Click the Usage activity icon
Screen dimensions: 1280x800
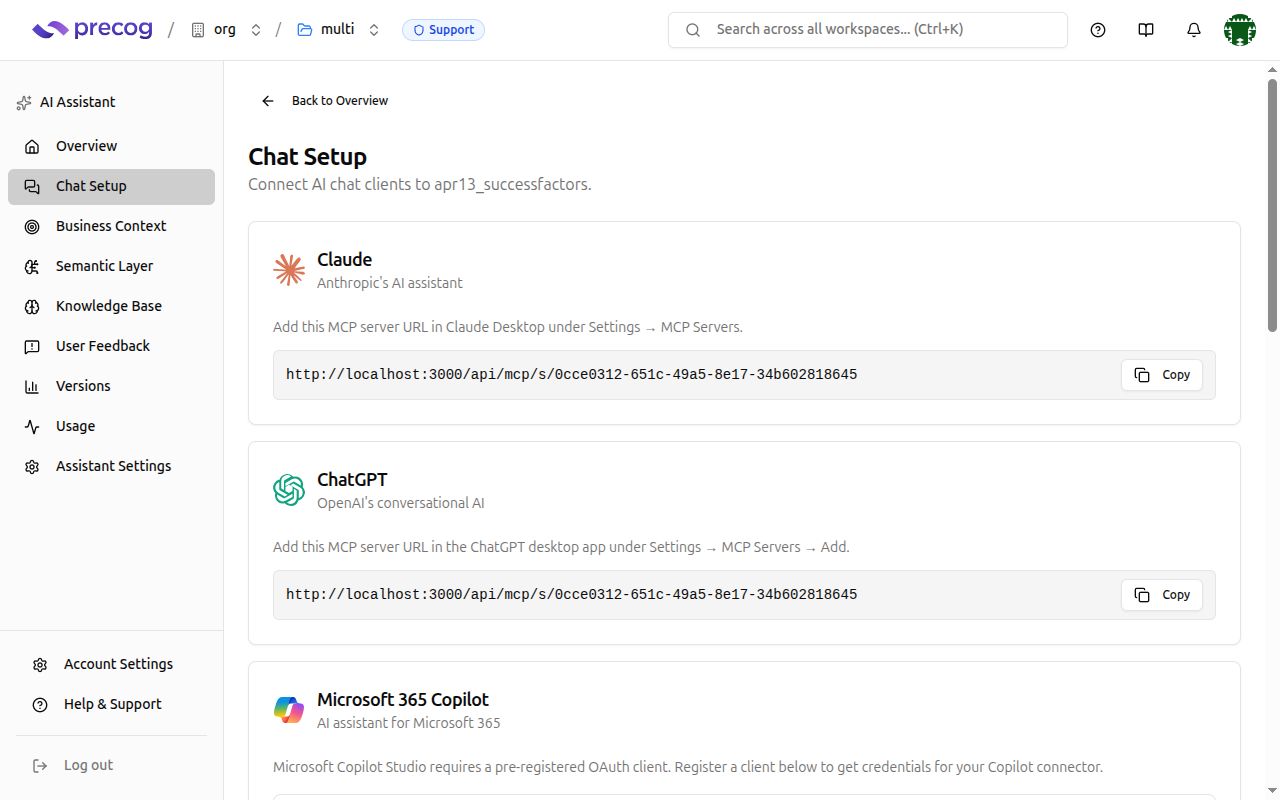click(32, 427)
